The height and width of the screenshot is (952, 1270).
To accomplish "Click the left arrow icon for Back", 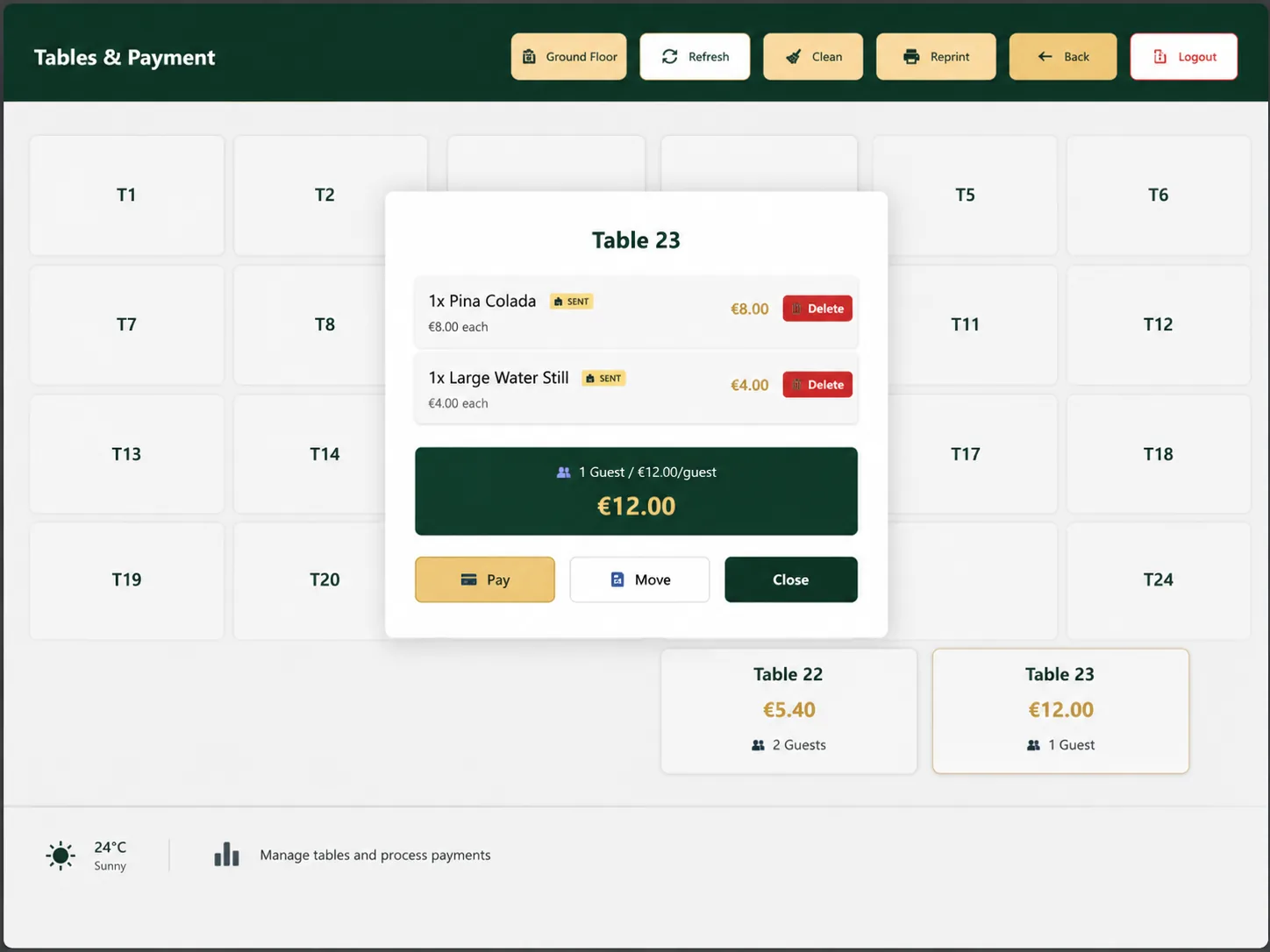I will tap(1045, 56).
